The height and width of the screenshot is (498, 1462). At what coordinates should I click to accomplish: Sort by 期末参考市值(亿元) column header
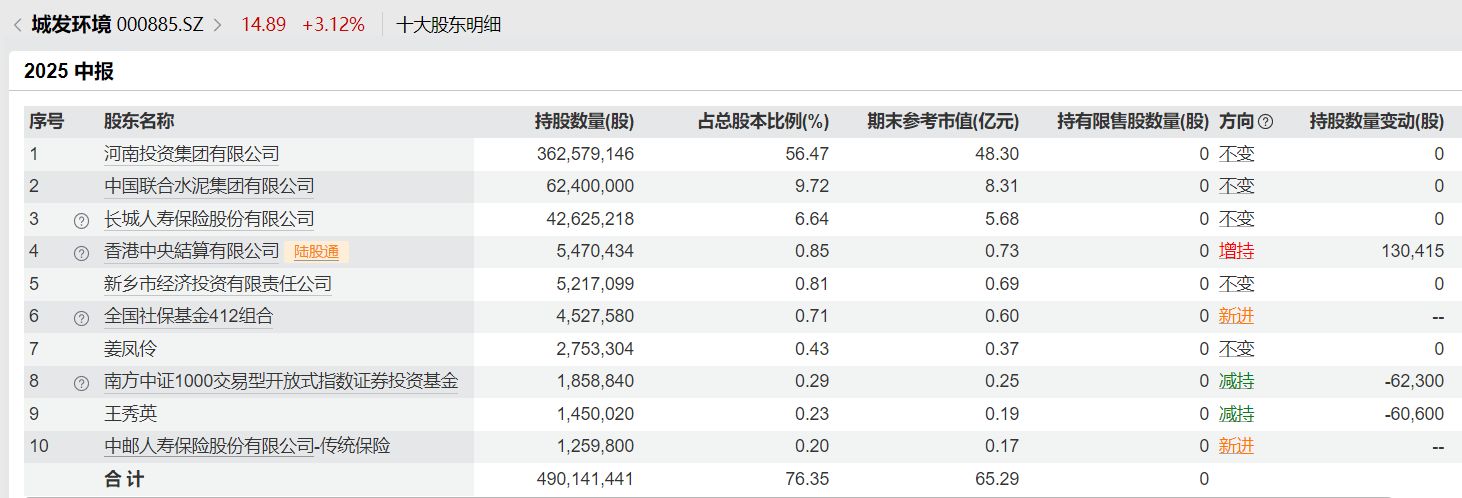pyautogui.click(x=942, y=122)
